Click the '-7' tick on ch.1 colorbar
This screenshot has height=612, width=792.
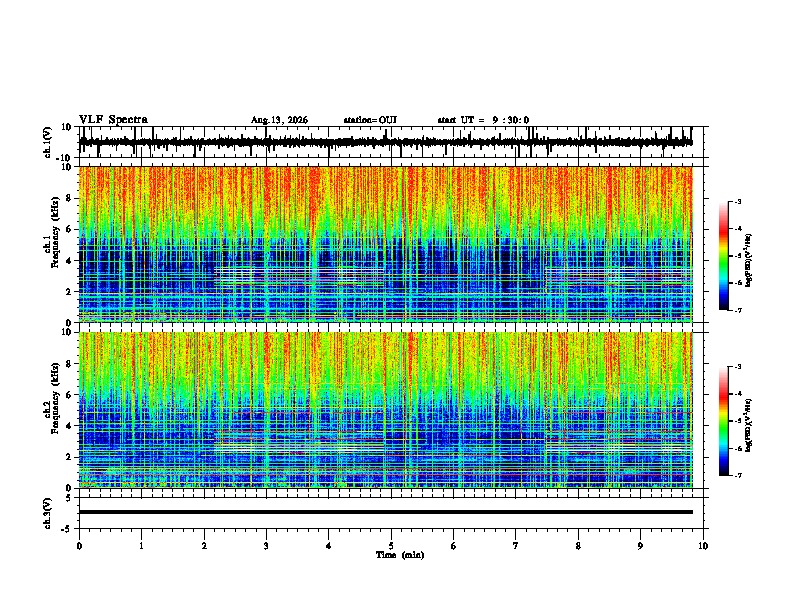pos(737,310)
